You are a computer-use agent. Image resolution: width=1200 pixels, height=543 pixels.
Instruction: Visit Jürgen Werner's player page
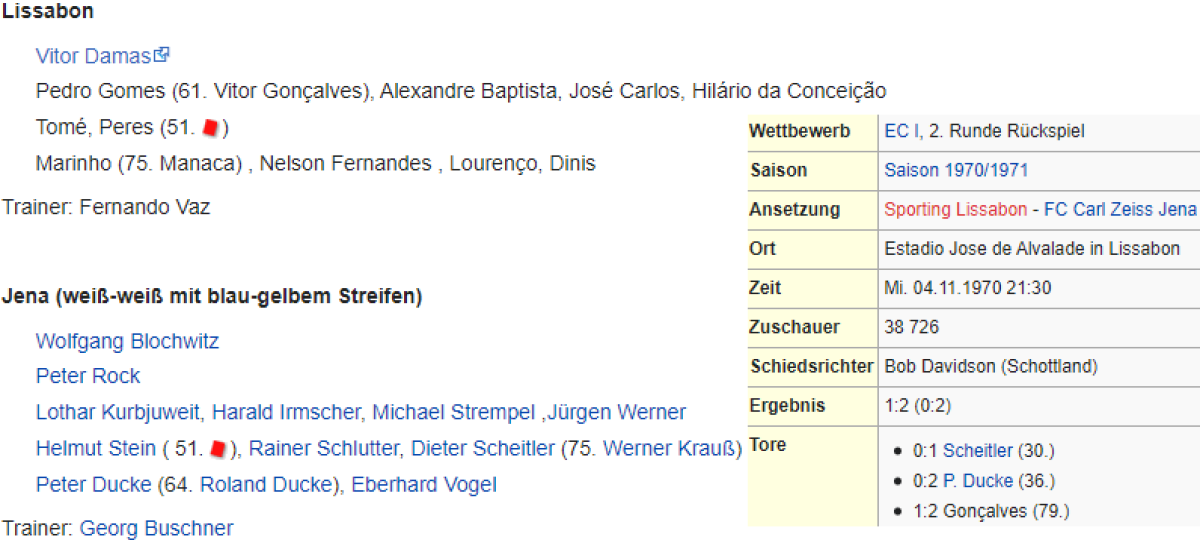[x=619, y=412]
